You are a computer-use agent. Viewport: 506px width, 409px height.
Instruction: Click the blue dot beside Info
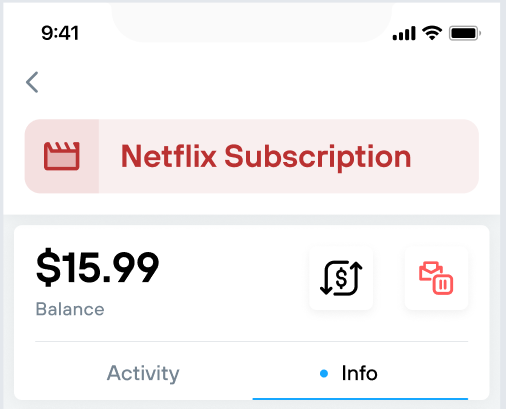tap(324, 373)
